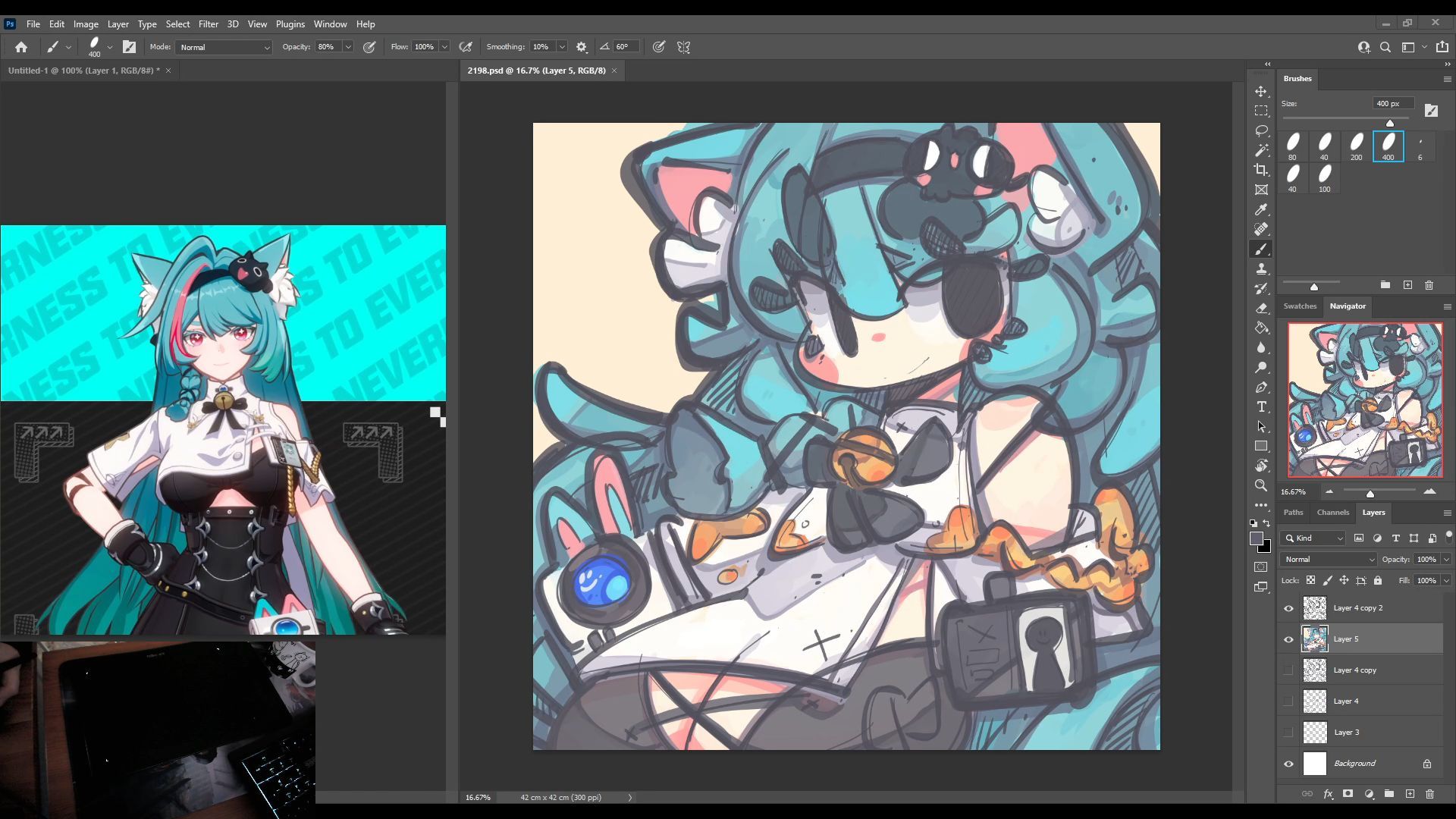1456x819 pixels.
Task: Select the Healing Brush tool
Action: (1261, 229)
